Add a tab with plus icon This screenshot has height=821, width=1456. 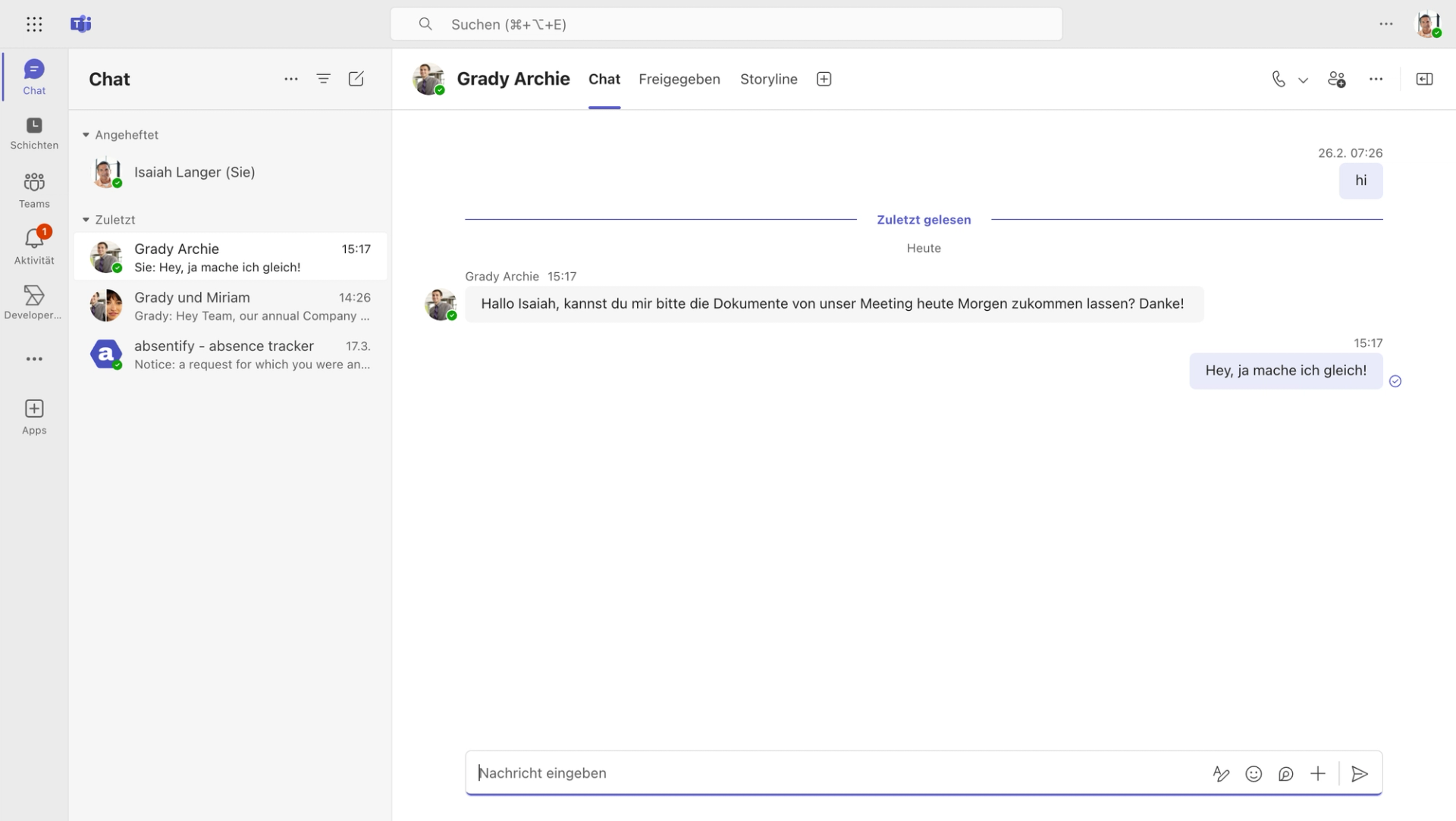(824, 79)
